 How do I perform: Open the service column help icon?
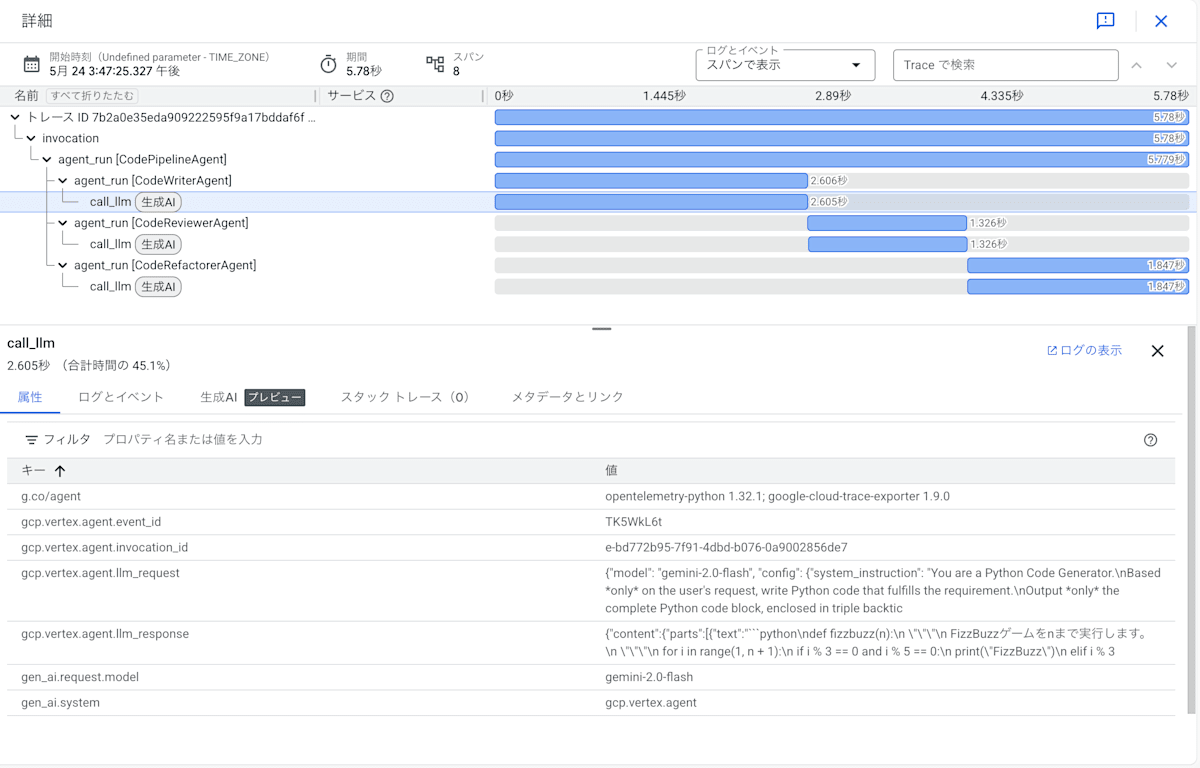387,96
